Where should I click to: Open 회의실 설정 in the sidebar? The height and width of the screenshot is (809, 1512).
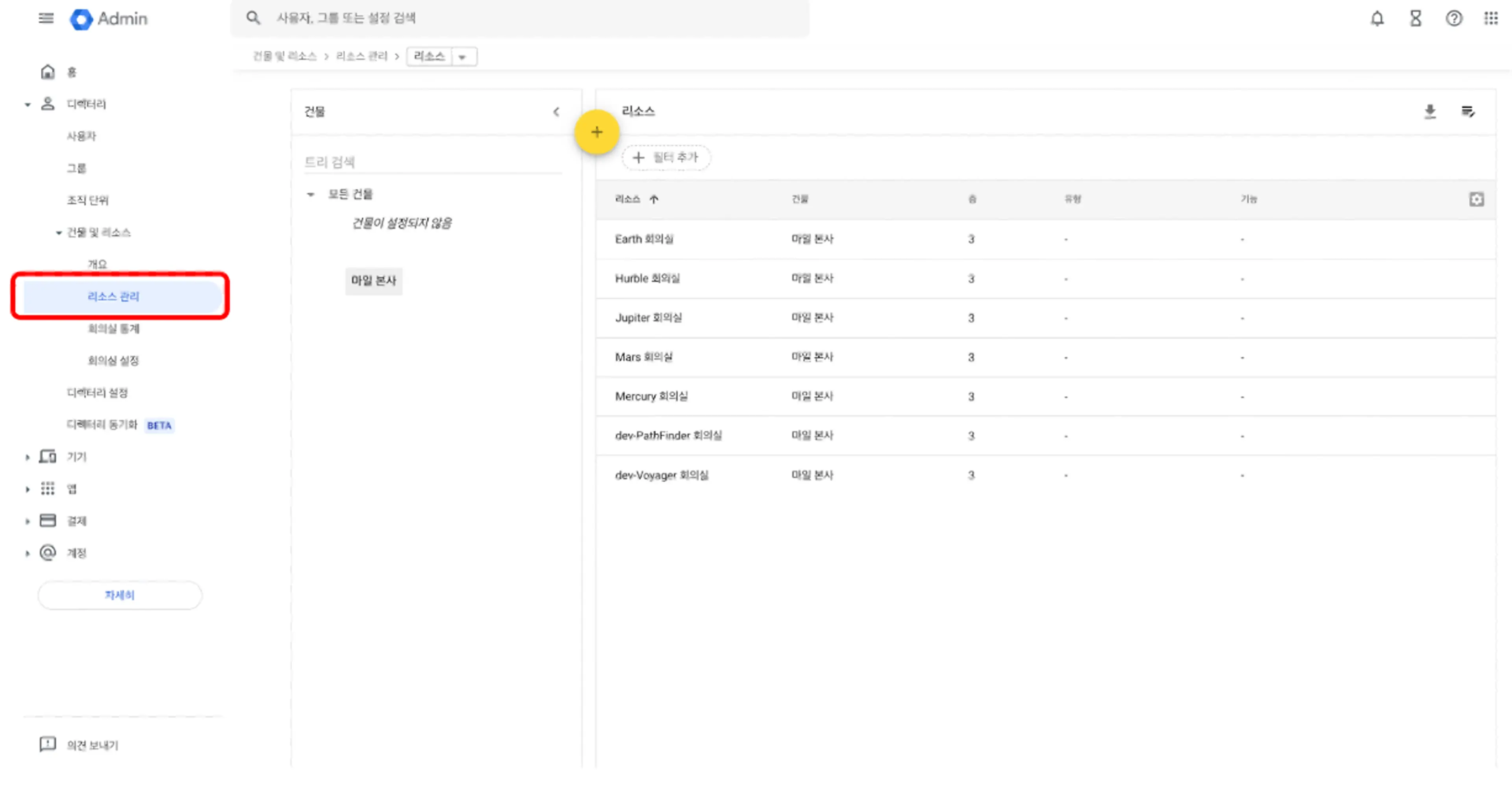tap(113, 360)
